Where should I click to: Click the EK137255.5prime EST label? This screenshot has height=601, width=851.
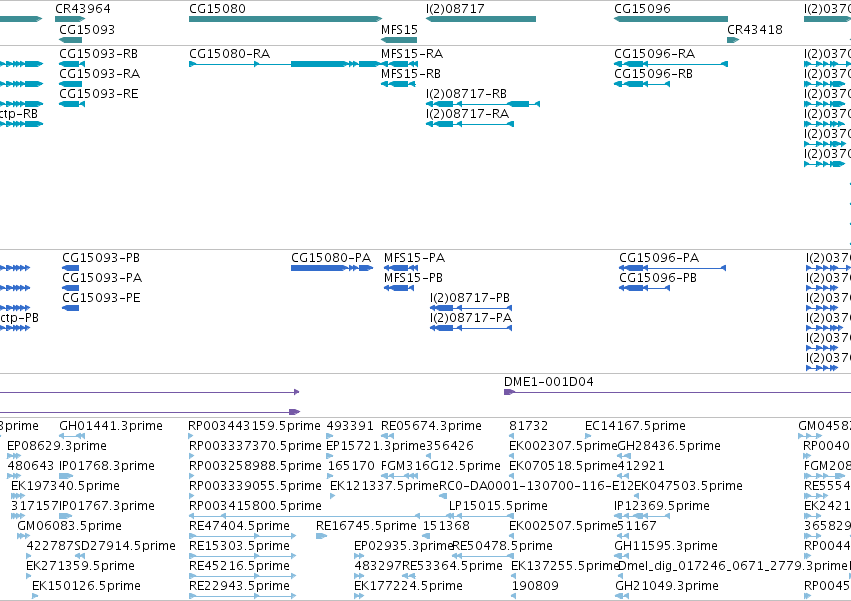(565, 566)
